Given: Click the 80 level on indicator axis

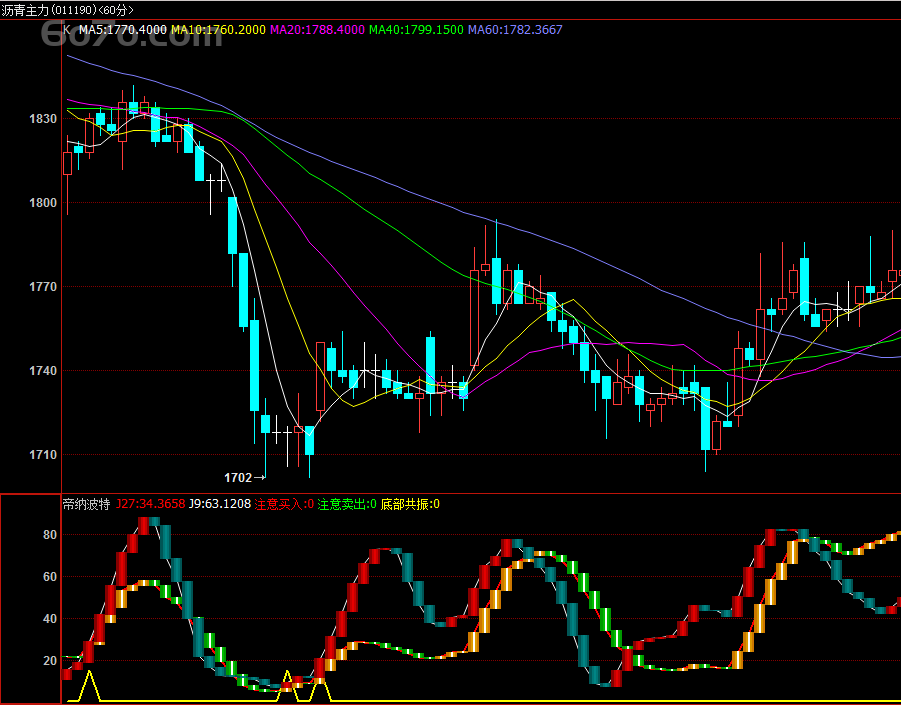Looking at the screenshot, I should [x=50, y=535].
